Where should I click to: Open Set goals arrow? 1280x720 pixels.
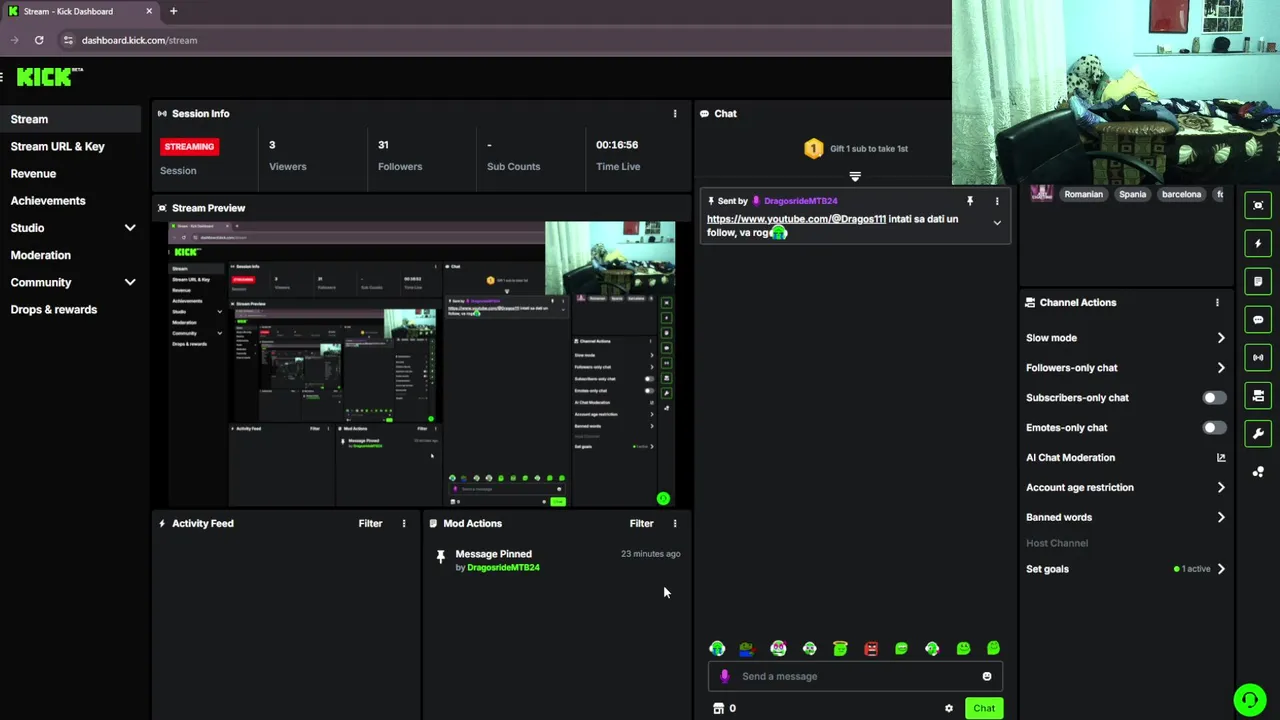[1221, 569]
